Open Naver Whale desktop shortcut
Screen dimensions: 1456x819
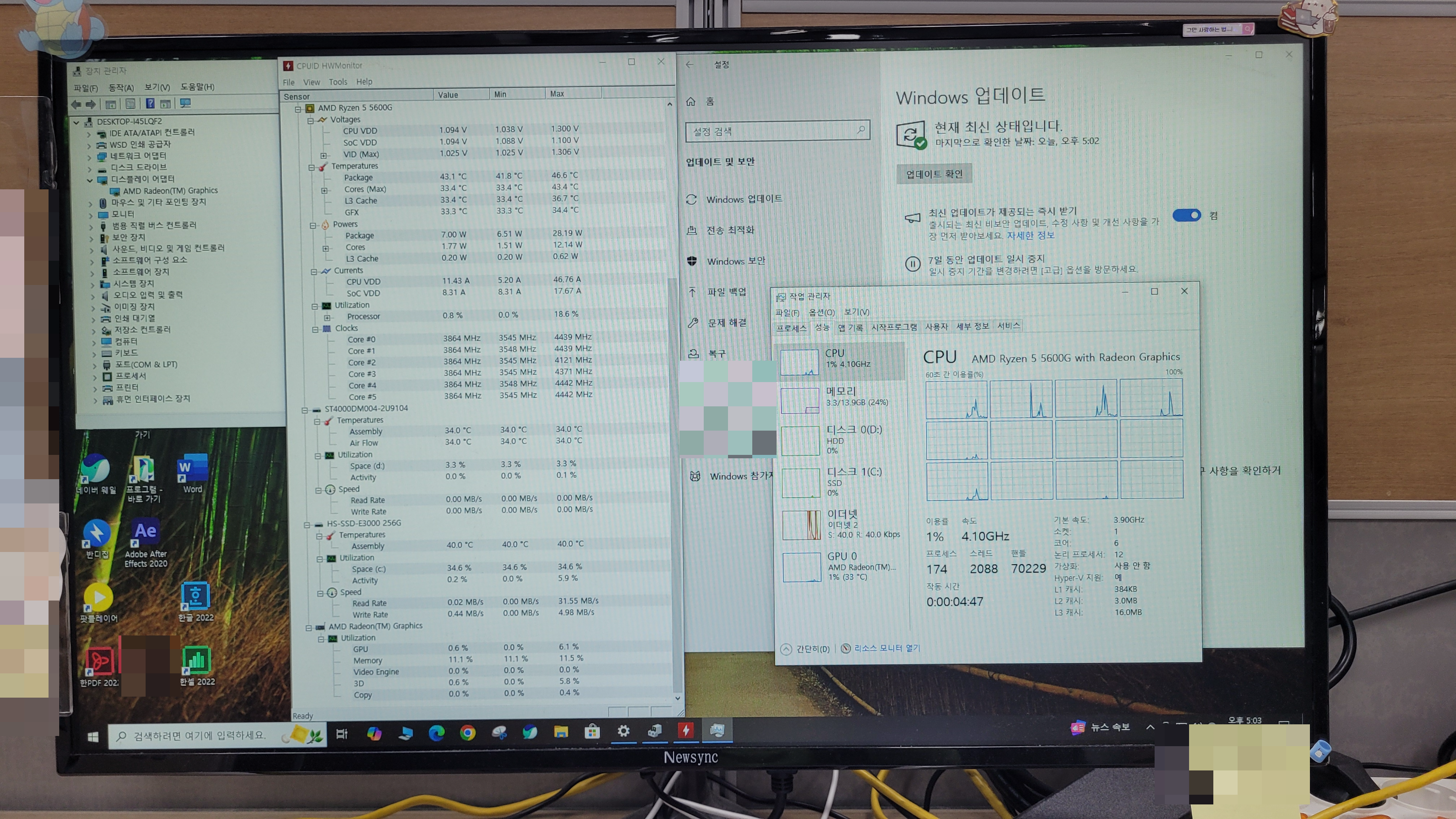[96, 474]
